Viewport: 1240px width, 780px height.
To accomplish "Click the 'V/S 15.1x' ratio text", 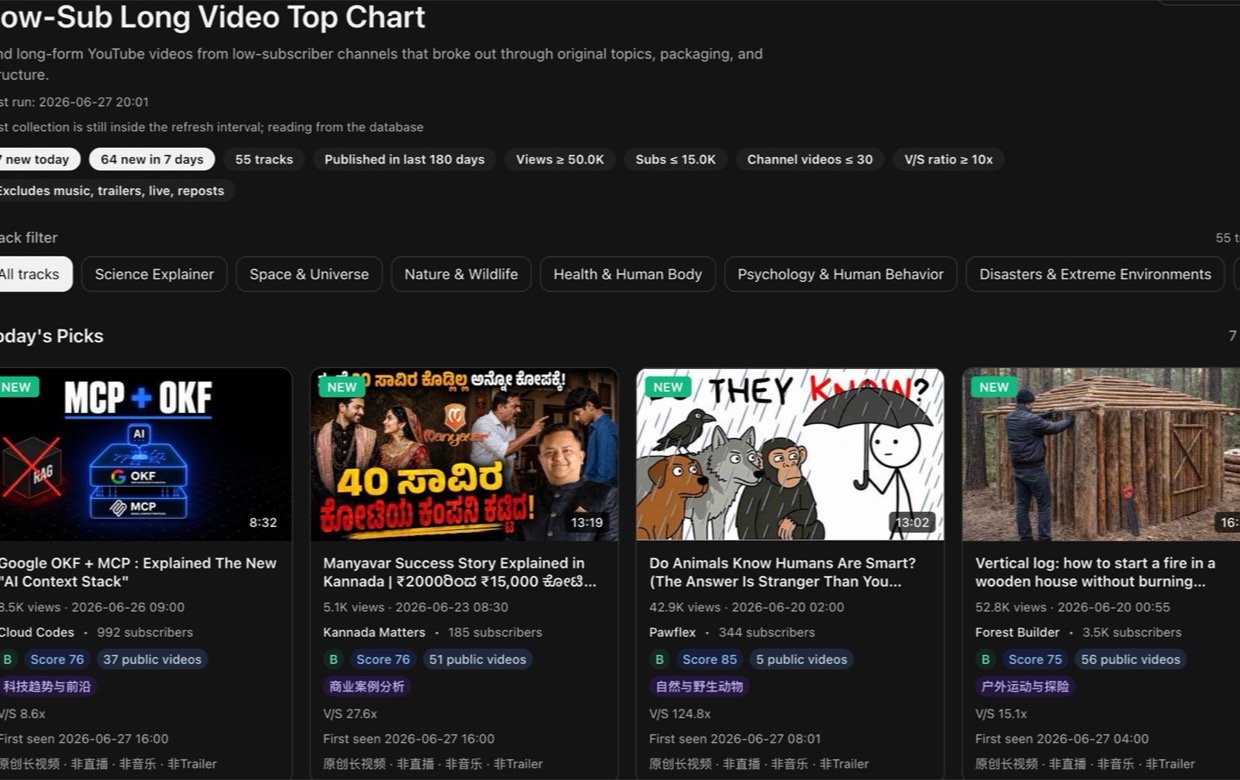I will click(x=1001, y=714).
